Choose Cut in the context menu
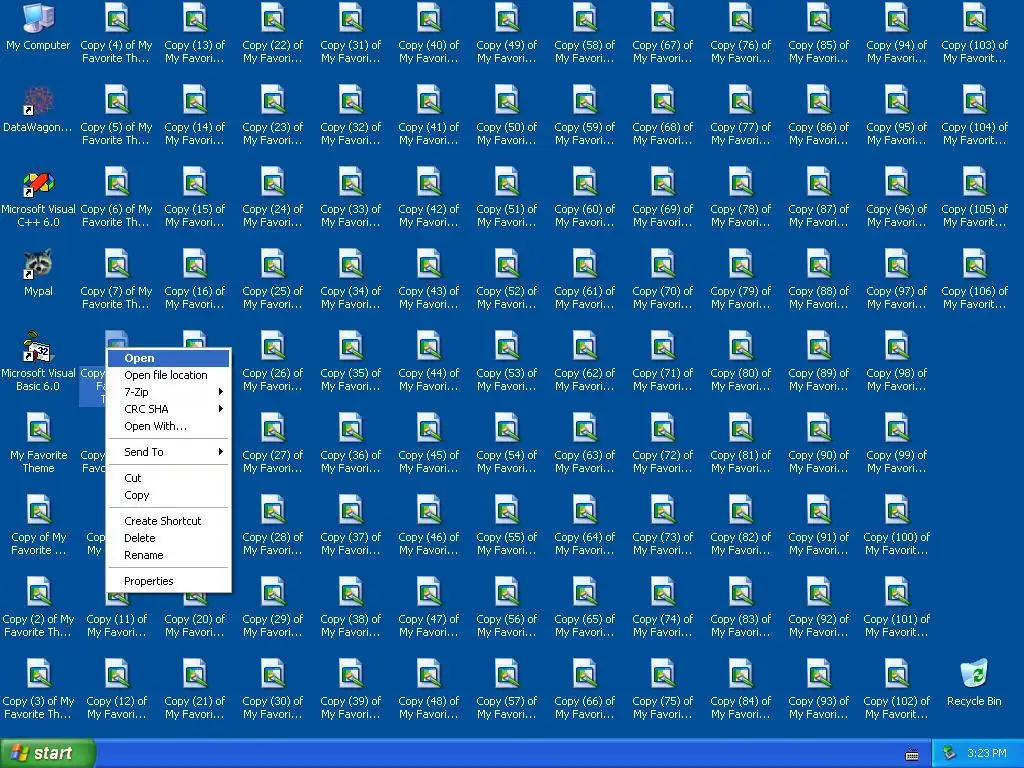Image resolution: width=1024 pixels, height=768 pixels. tap(168, 478)
